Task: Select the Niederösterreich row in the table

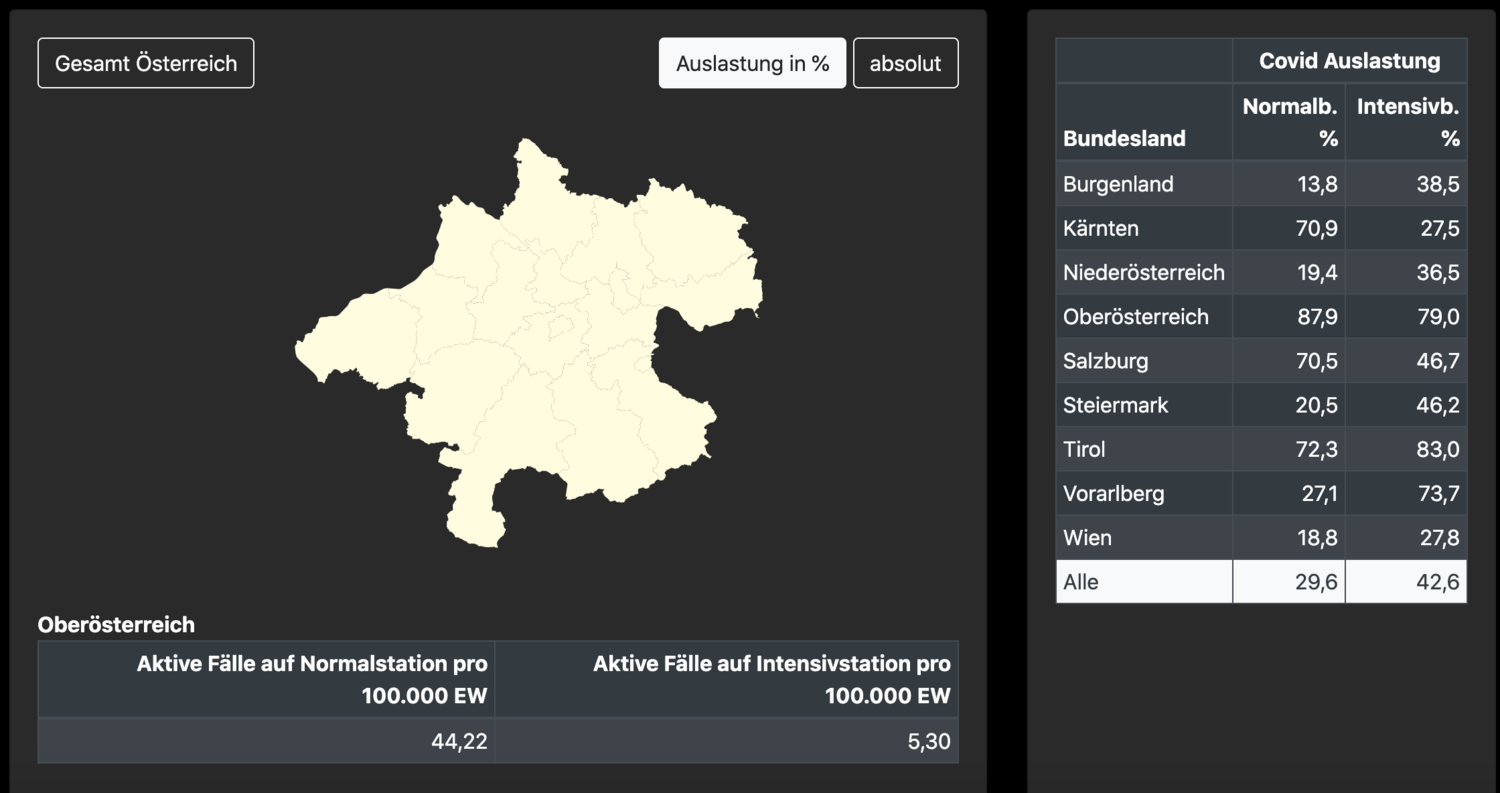Action: point(1144,272)
